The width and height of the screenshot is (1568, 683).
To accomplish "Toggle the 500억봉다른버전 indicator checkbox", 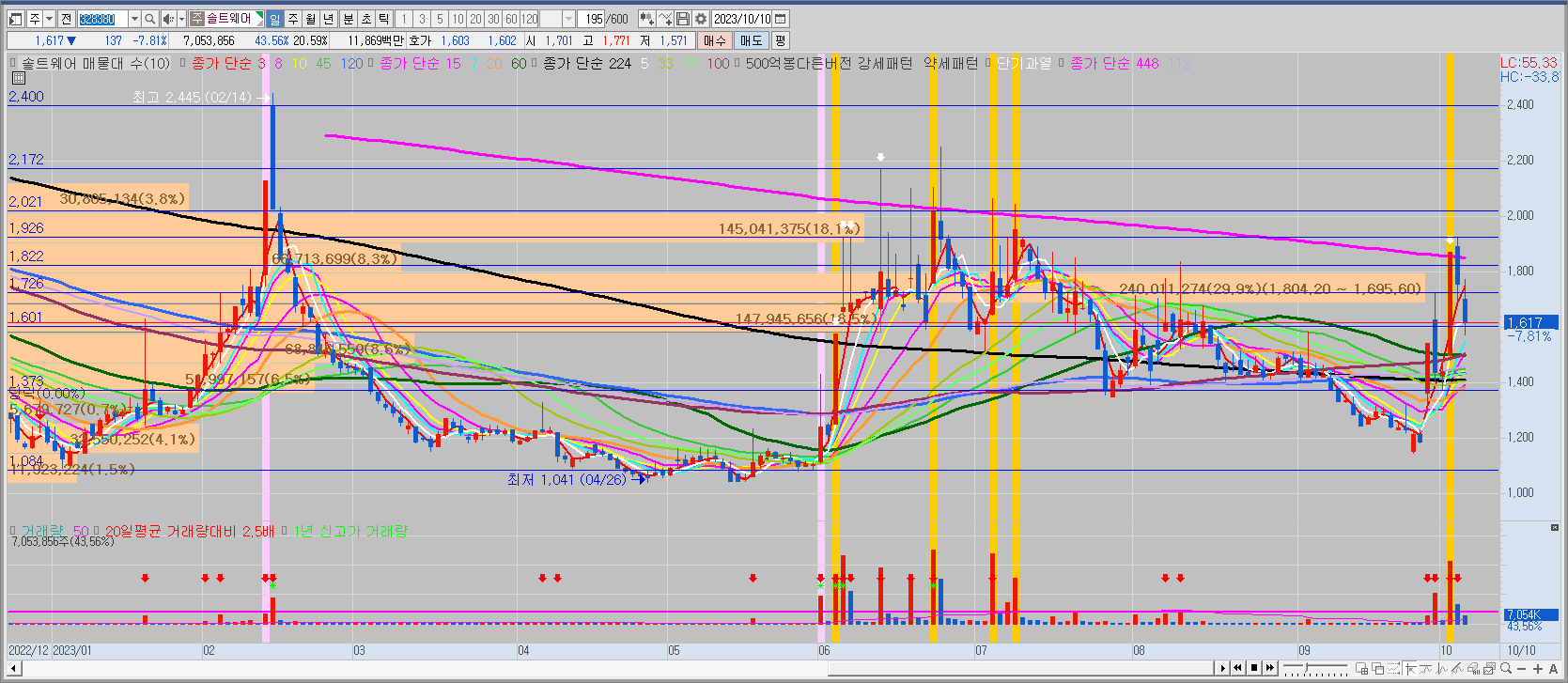I will click(x=737, y=63).
